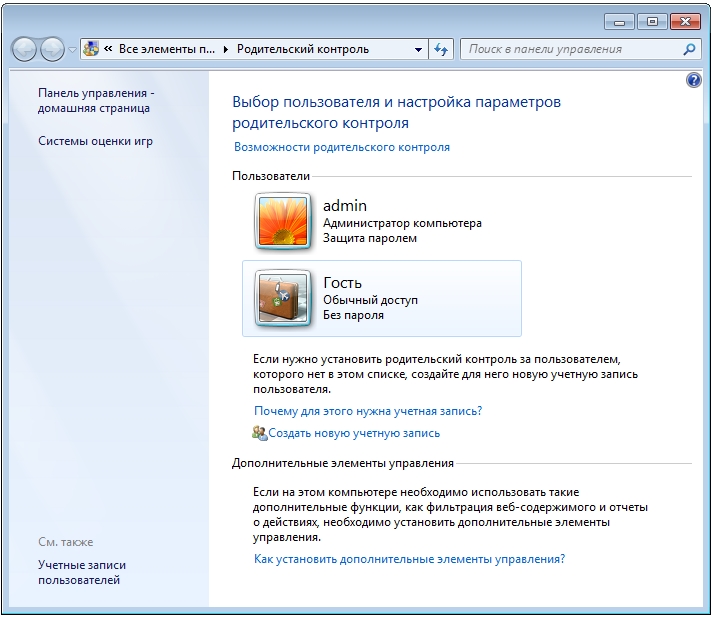Click 'Родительский контроль' breadcrumb segment
Viewport: 713px width, 618px height.
click(x=303, y=49)
